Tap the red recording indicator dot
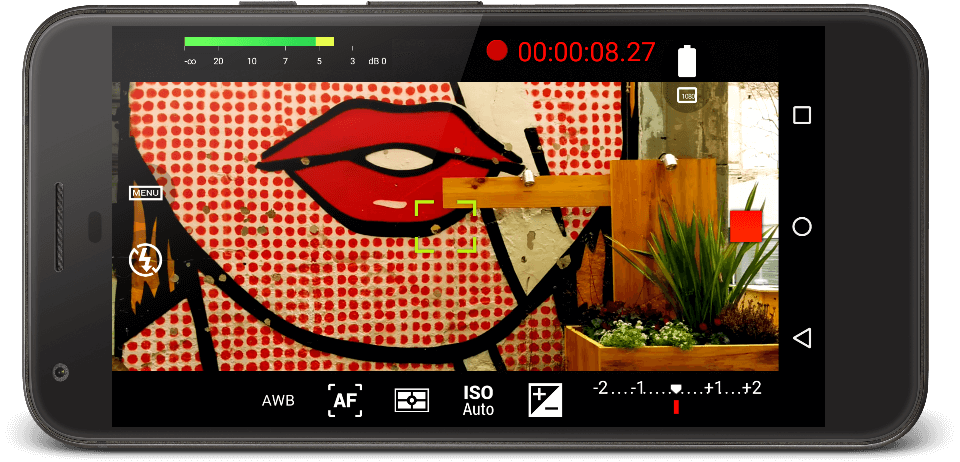The height and width of the screenshot is (462, 960). pyautogui.click(x=497, y=51)
